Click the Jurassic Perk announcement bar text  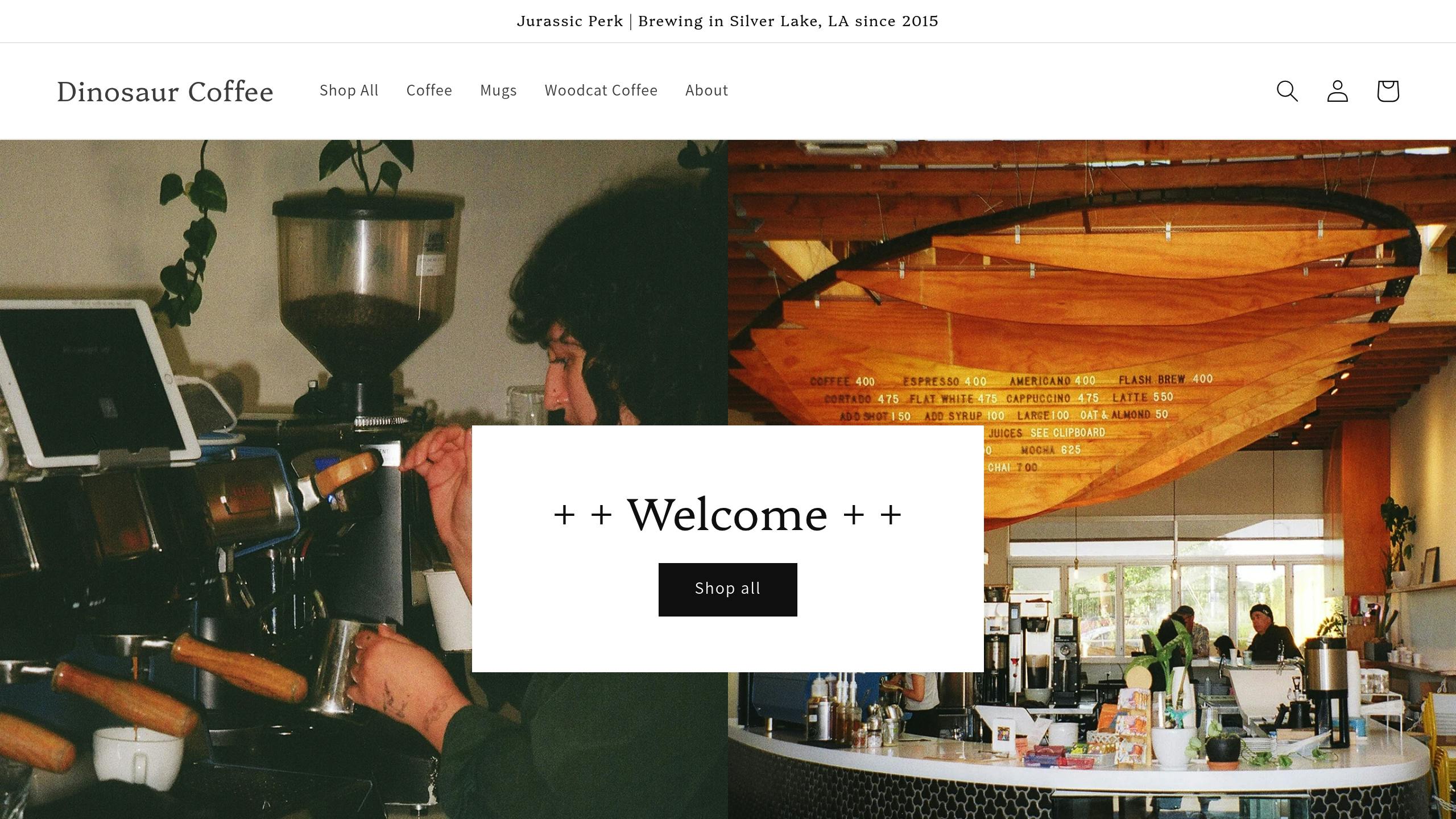pos(727,22)
